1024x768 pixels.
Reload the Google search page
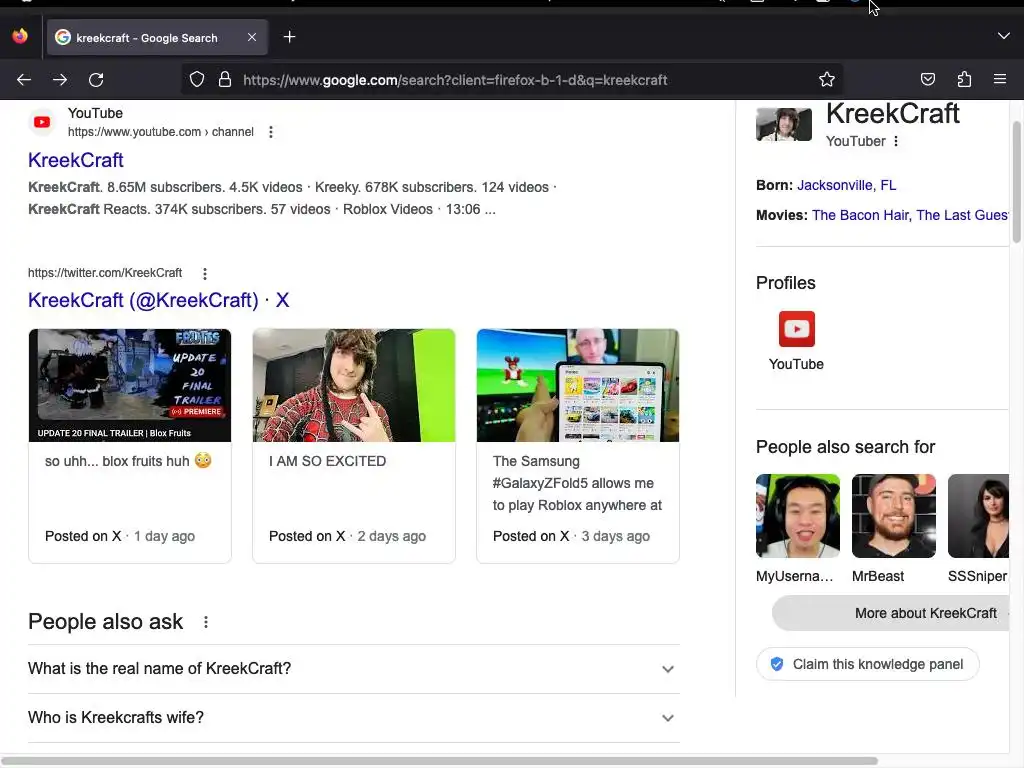tap(96, 80)
